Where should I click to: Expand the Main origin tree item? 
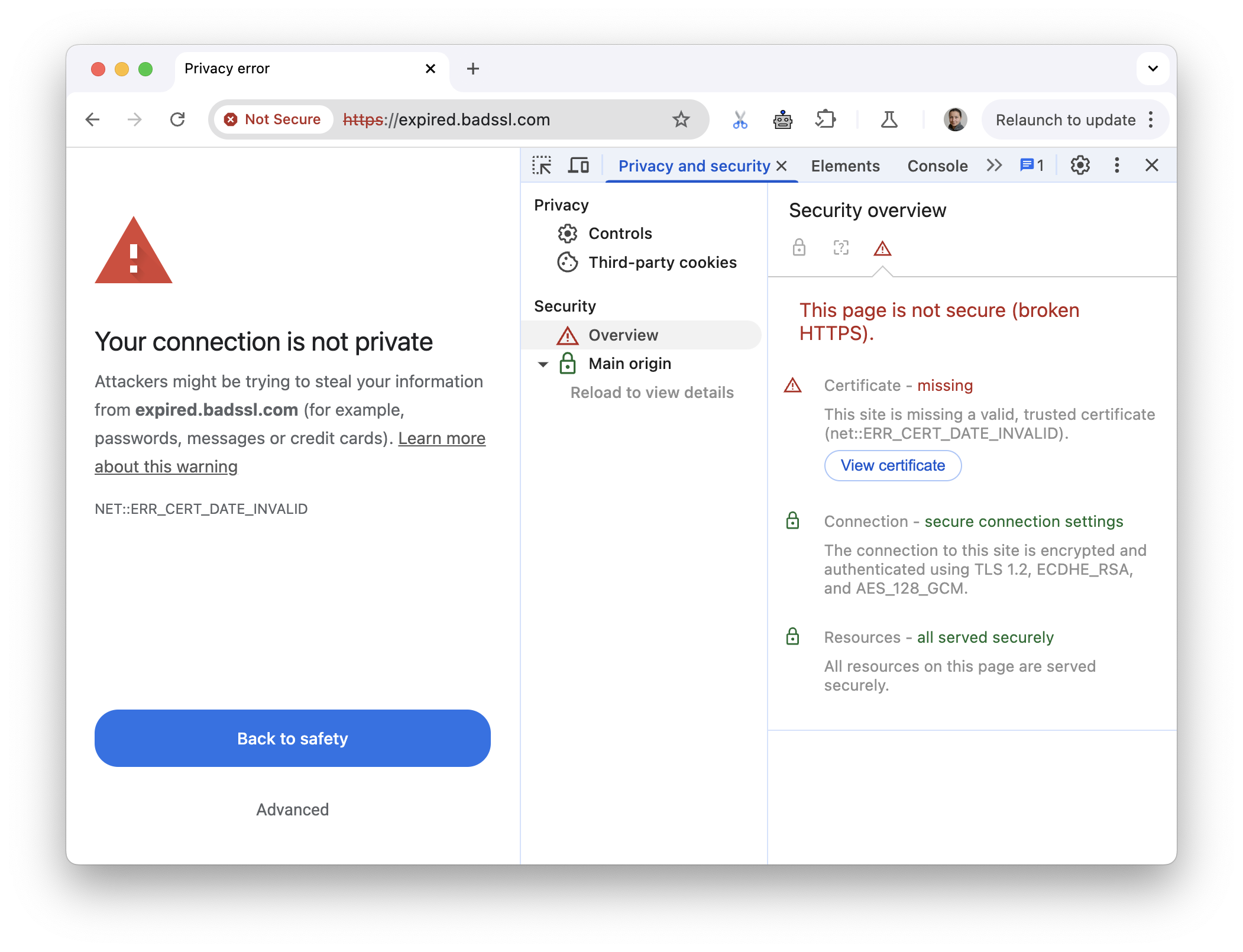coord(541,363)
